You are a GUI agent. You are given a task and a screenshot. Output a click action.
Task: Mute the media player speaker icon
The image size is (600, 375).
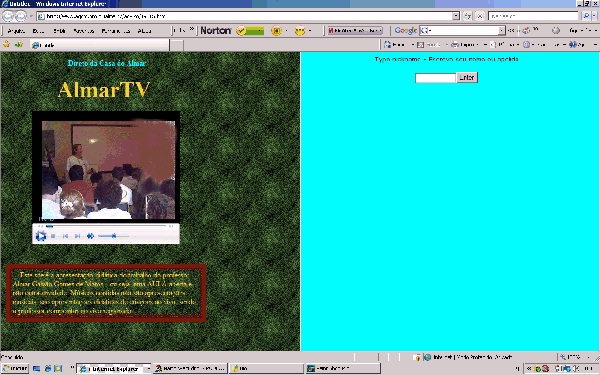coord(90,236)
